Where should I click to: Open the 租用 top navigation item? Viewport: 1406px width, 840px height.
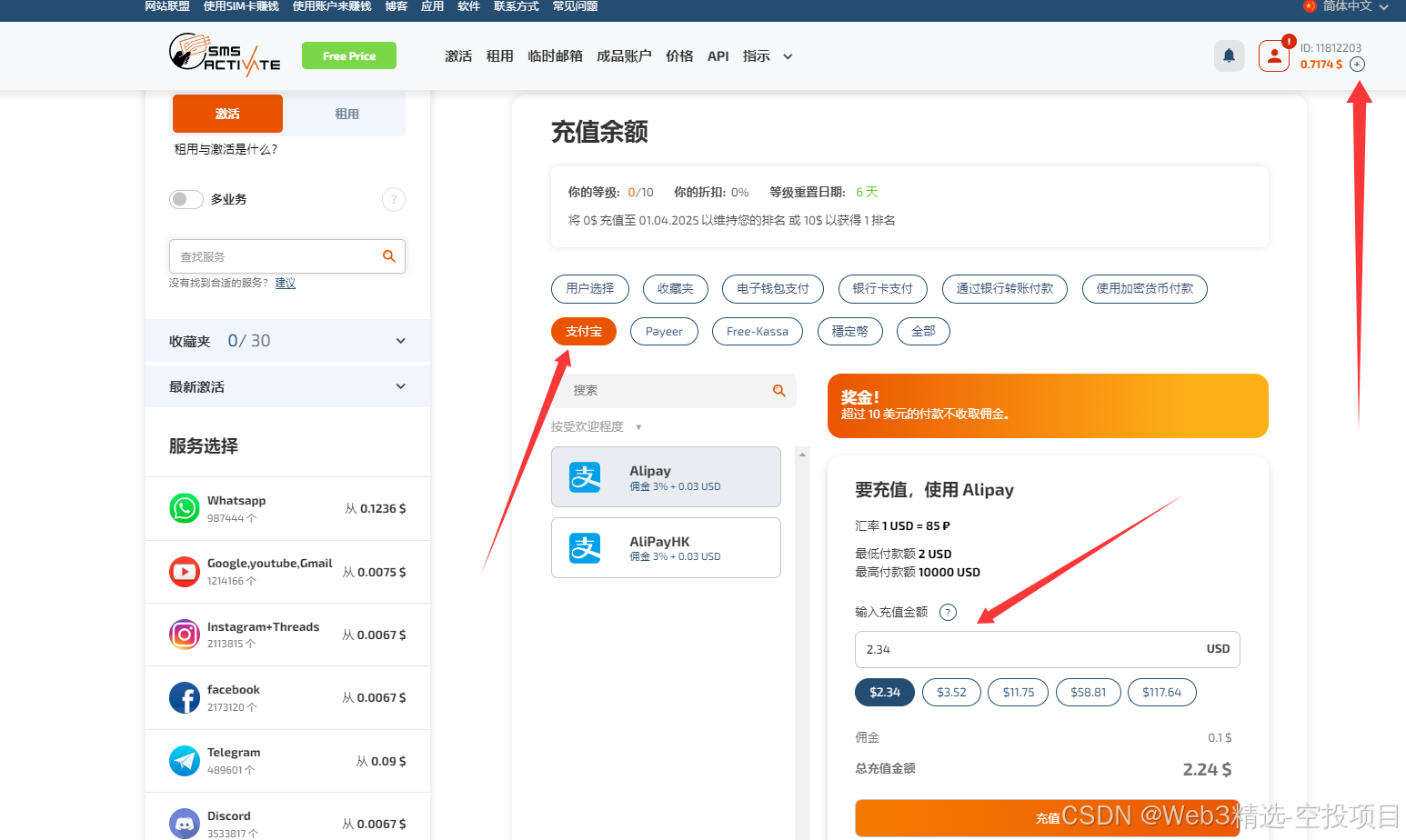499,56
